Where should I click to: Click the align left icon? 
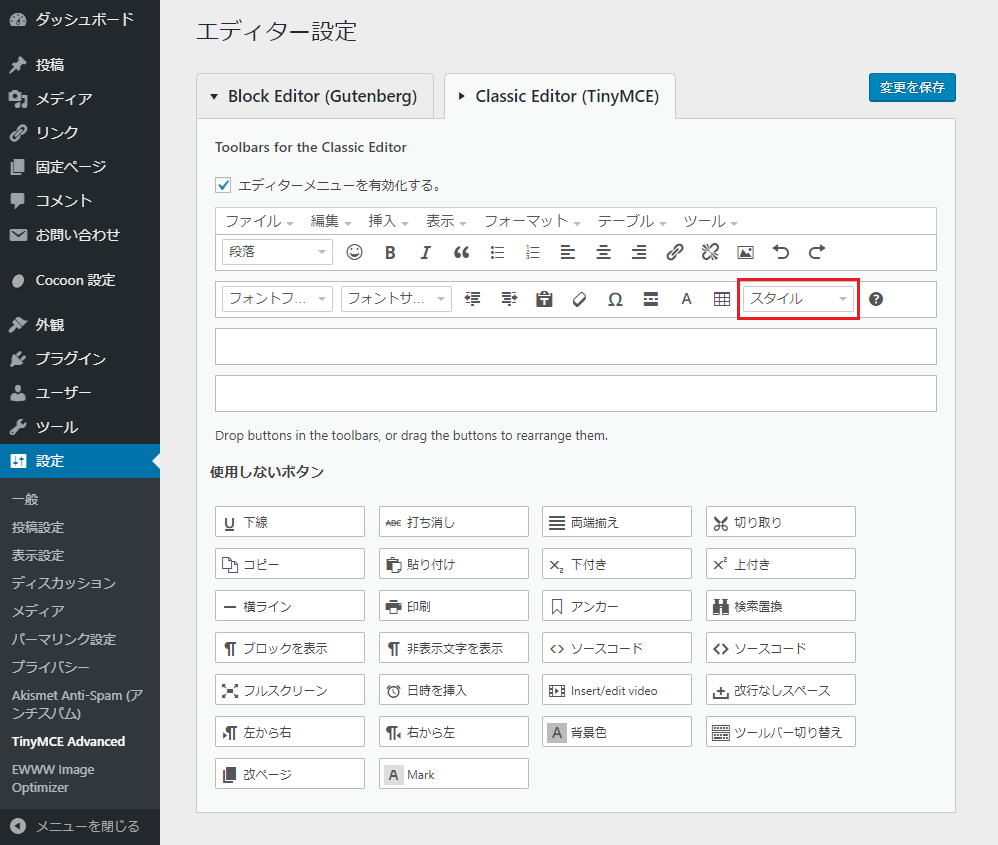568,253
